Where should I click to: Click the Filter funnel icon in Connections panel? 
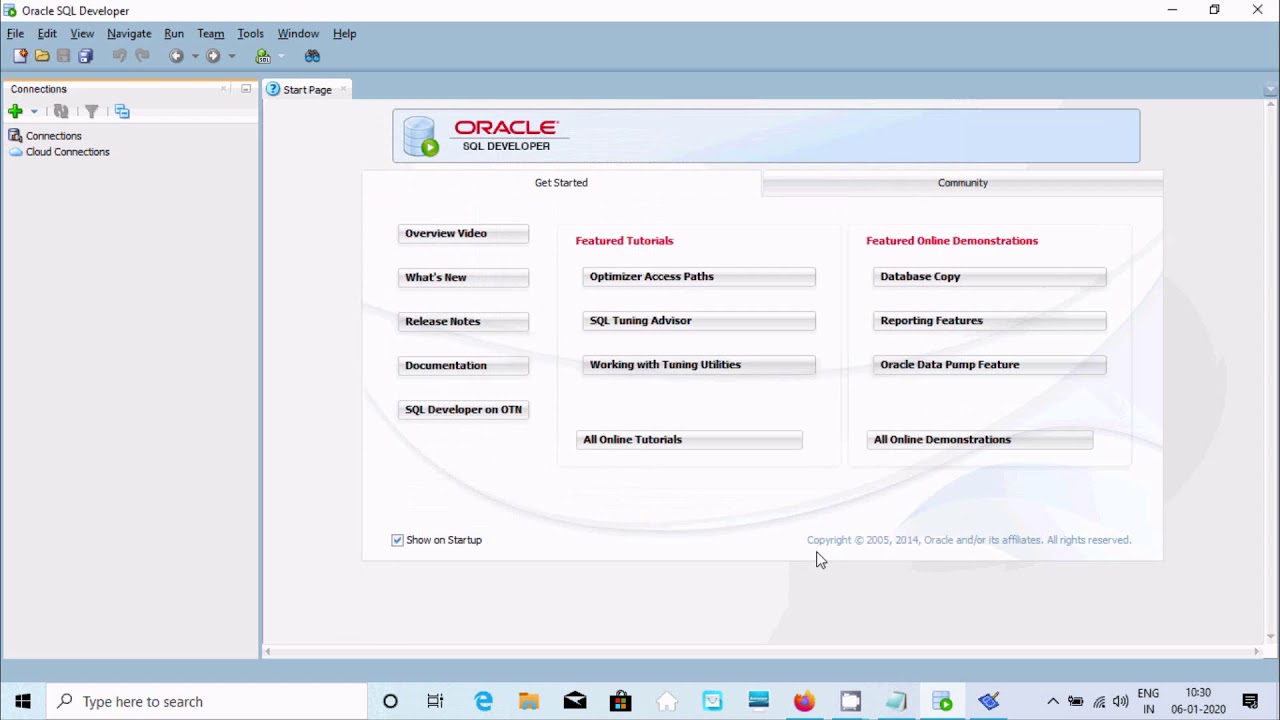(x=91, y=111)
